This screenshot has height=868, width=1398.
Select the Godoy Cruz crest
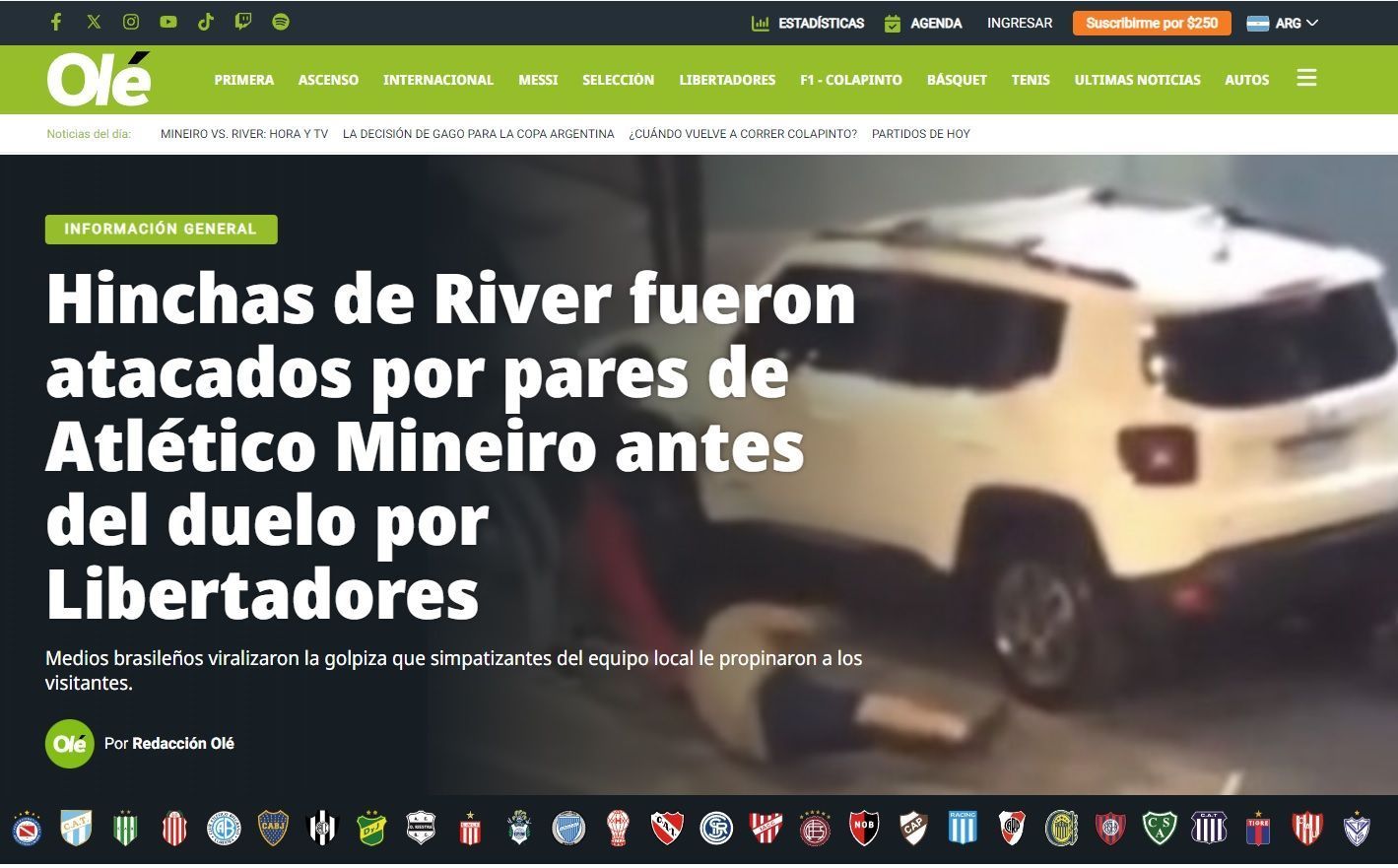click(568, 829)
